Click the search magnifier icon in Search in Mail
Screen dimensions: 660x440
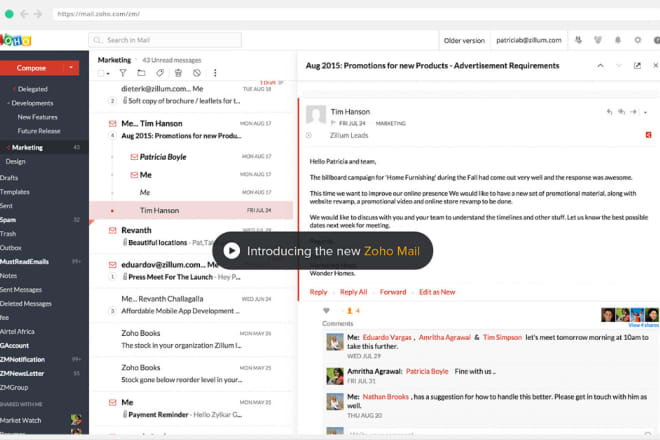click(x=98, y=40)
